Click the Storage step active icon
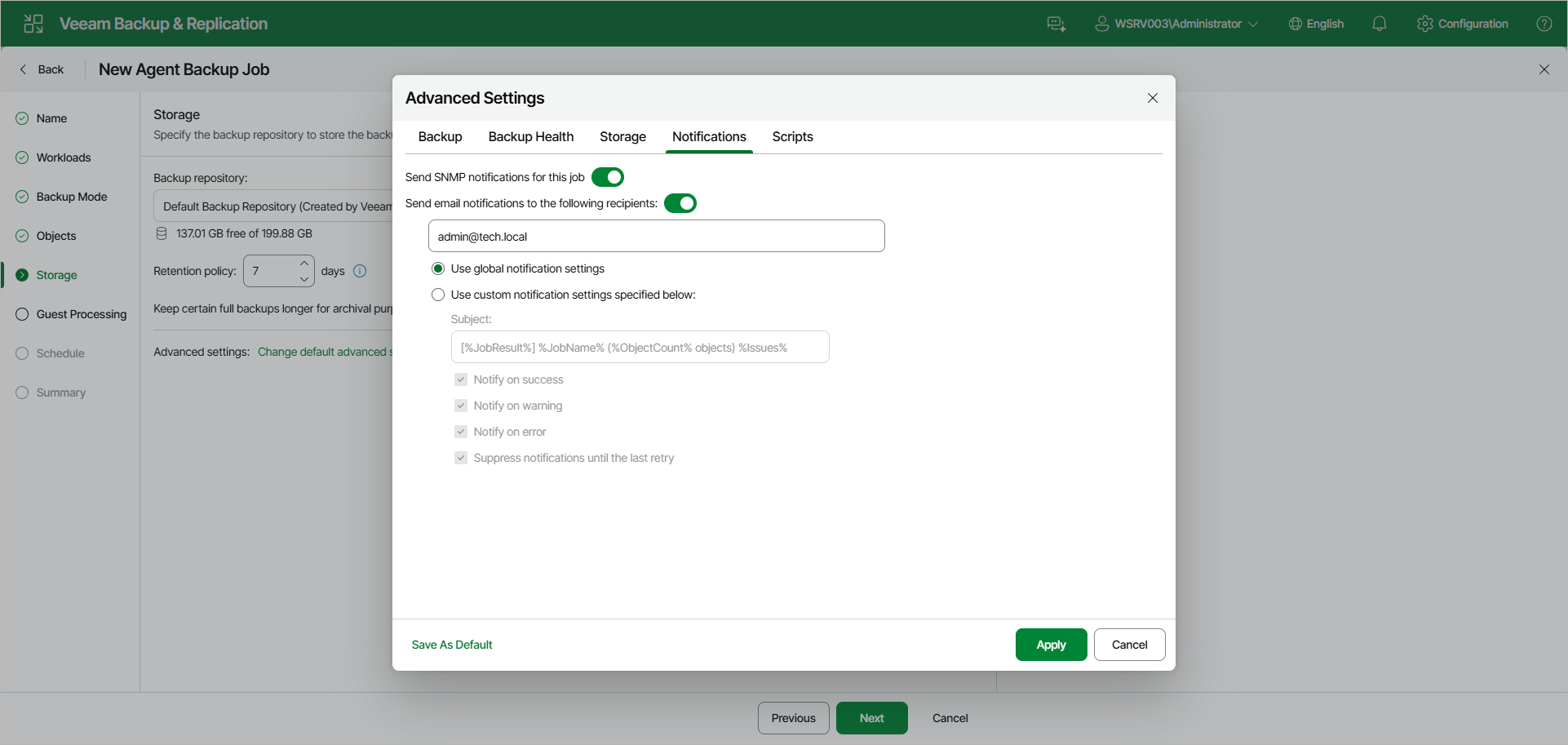 click(x=22, y=275)
